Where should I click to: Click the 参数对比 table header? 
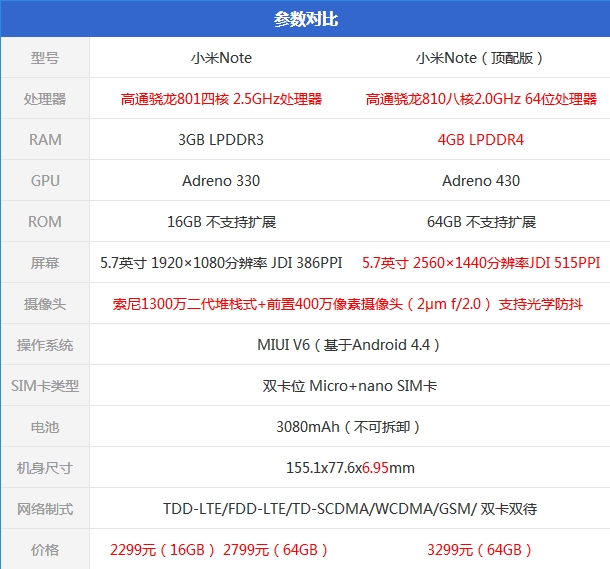tap(305, 19)
